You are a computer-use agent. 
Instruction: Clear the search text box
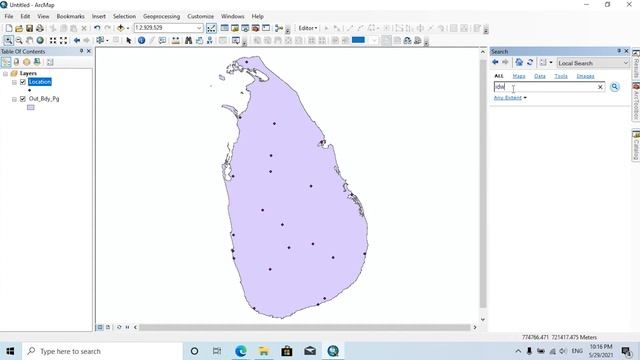click(x=600, y=87)
